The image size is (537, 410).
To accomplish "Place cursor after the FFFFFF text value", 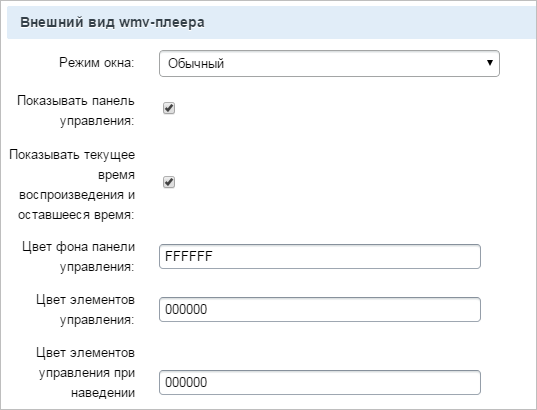I will 213,257.
